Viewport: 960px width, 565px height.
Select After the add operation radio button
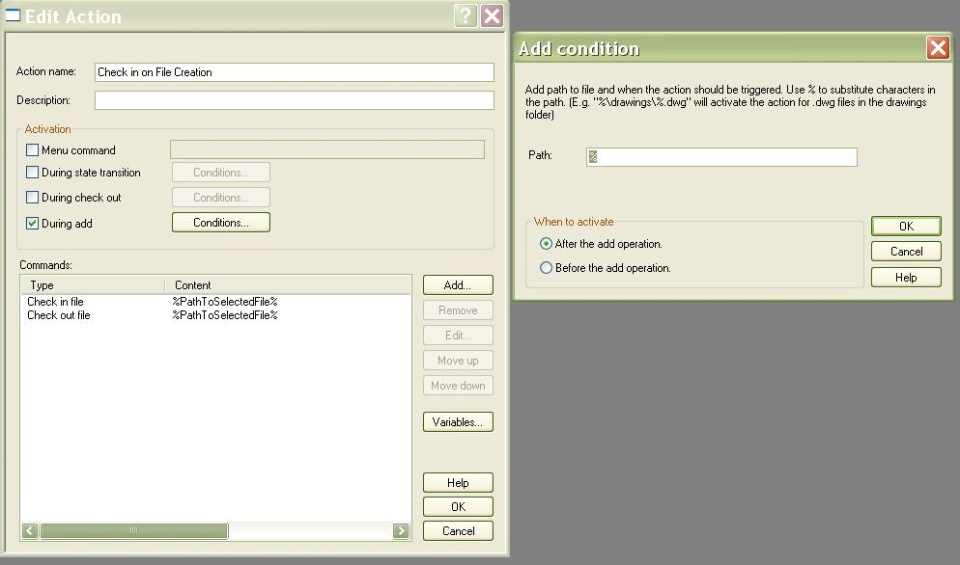click(546, 244)
